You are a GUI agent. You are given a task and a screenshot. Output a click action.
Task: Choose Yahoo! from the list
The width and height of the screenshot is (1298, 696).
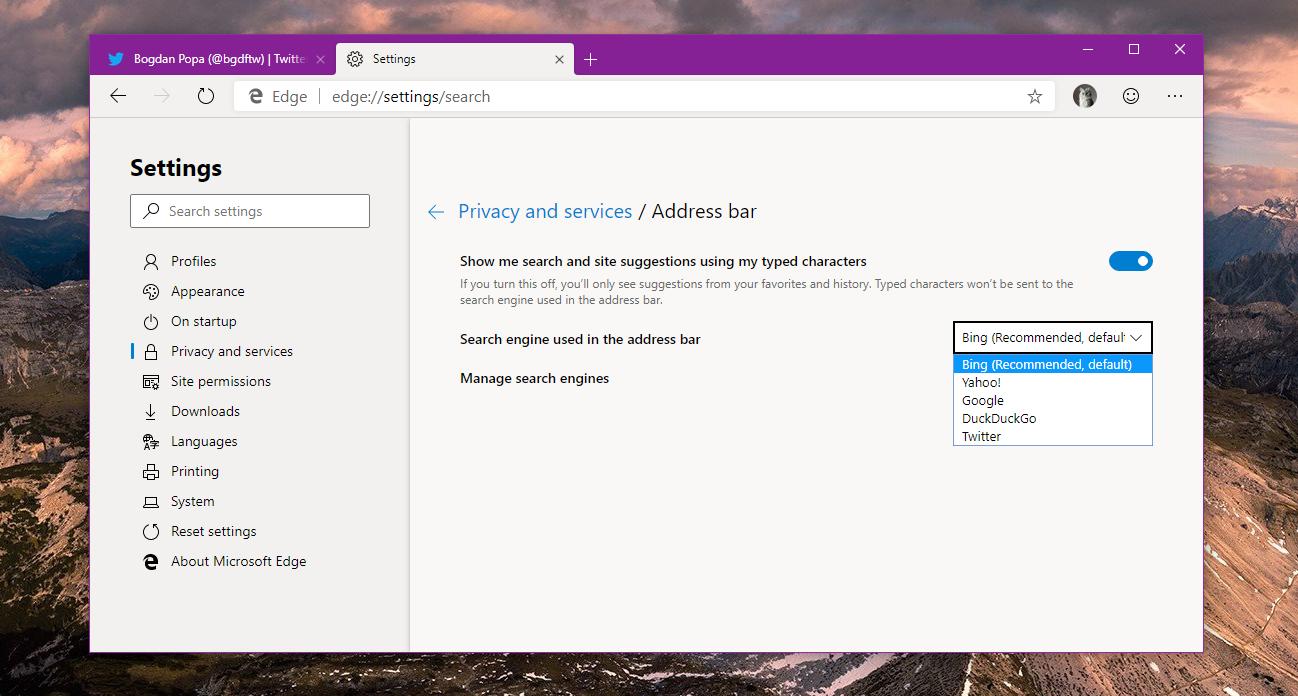tap(1053, 382)
